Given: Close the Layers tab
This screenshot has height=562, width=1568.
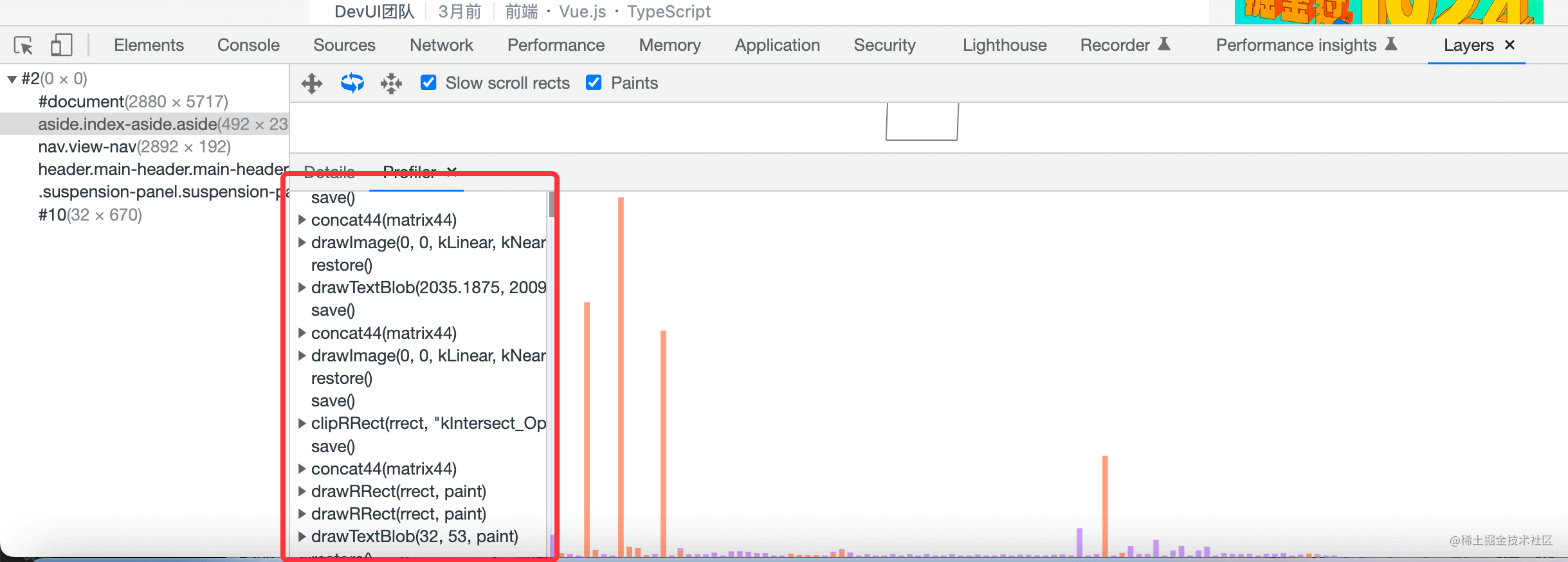Looking at the screenshot, I should pyautogui.click(x=1509, y=44).
